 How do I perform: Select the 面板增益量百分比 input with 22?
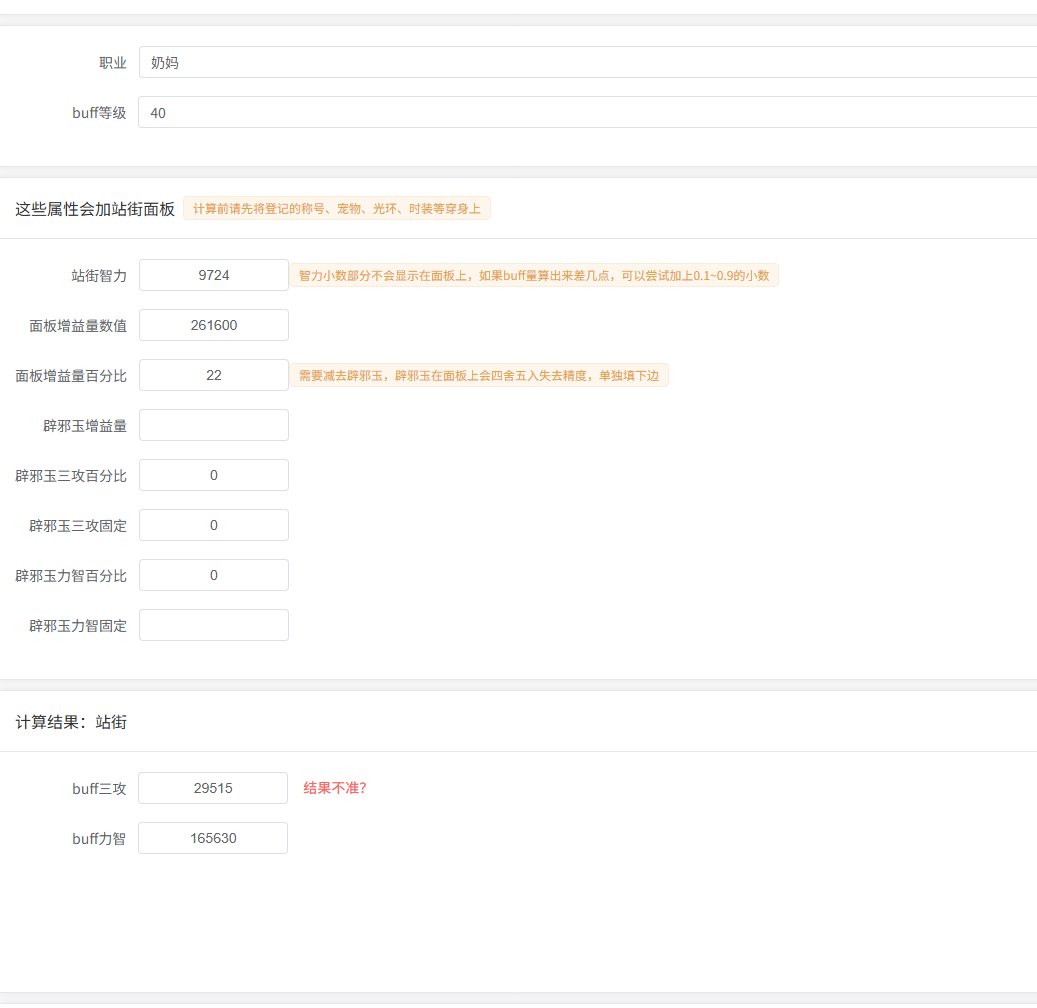(214, 375)
